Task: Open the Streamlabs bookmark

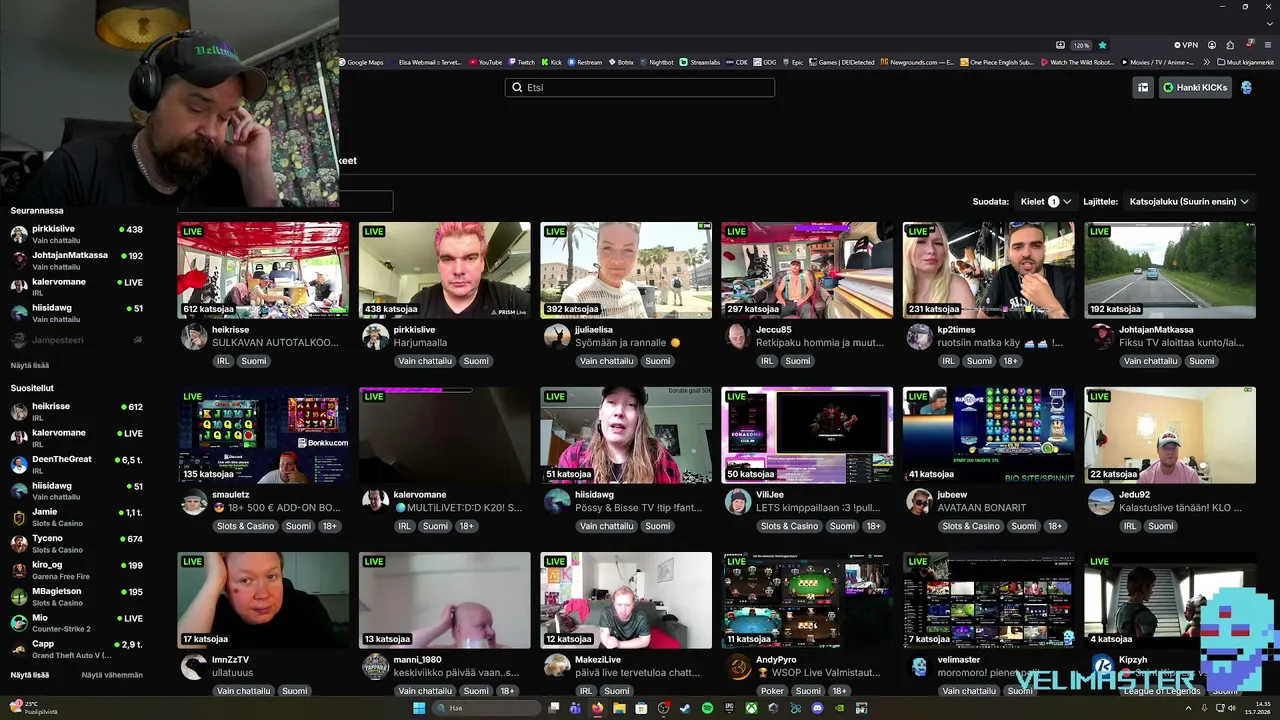Action: click(x=700, y=62)
